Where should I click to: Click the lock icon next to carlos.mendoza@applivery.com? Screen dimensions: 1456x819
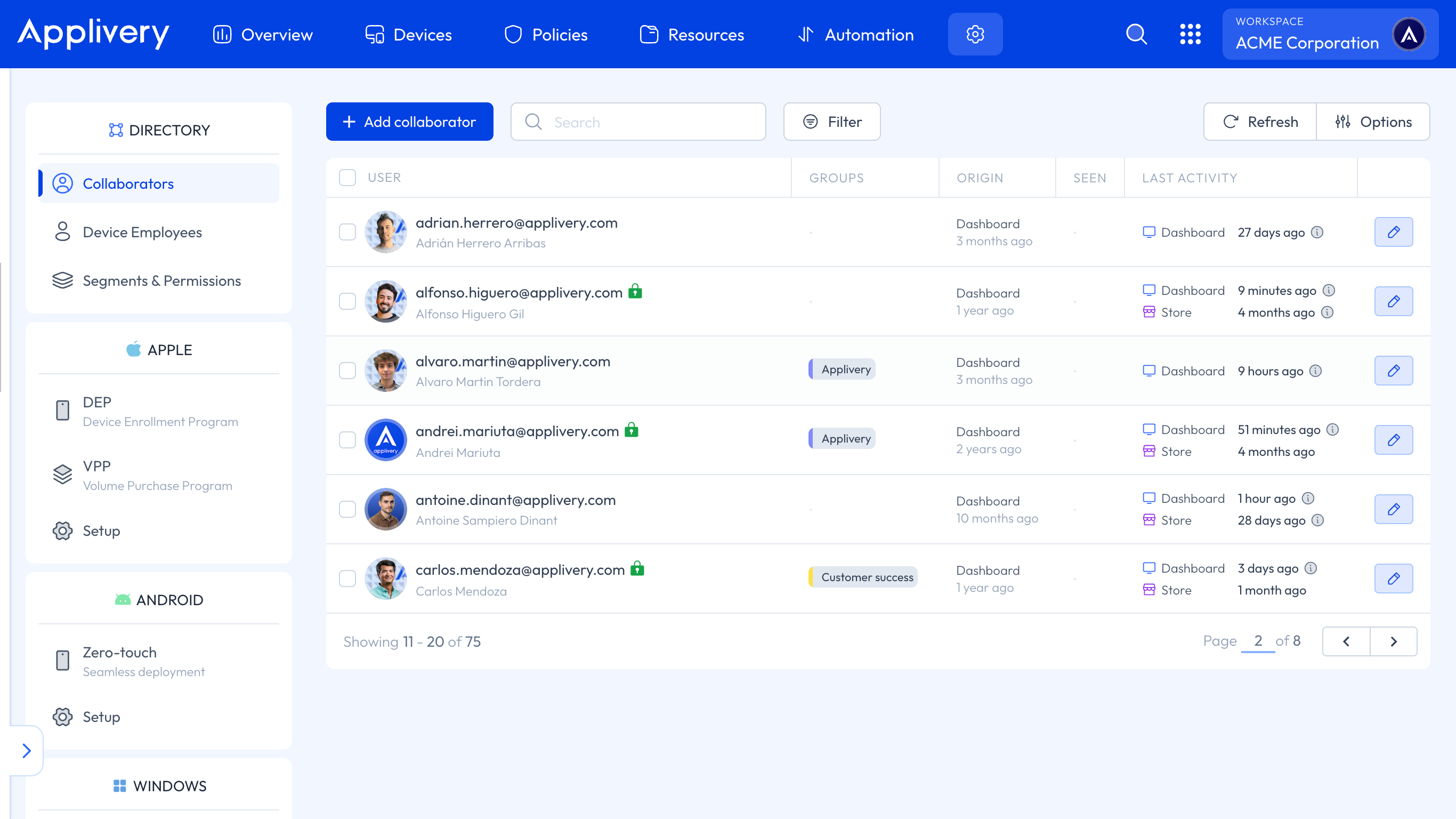638,569
